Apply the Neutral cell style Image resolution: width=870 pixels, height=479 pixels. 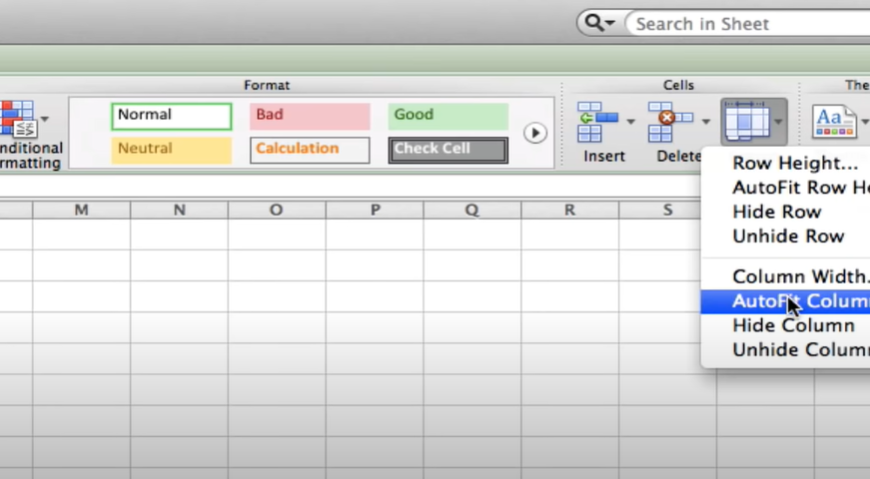(x=171, y=150)
